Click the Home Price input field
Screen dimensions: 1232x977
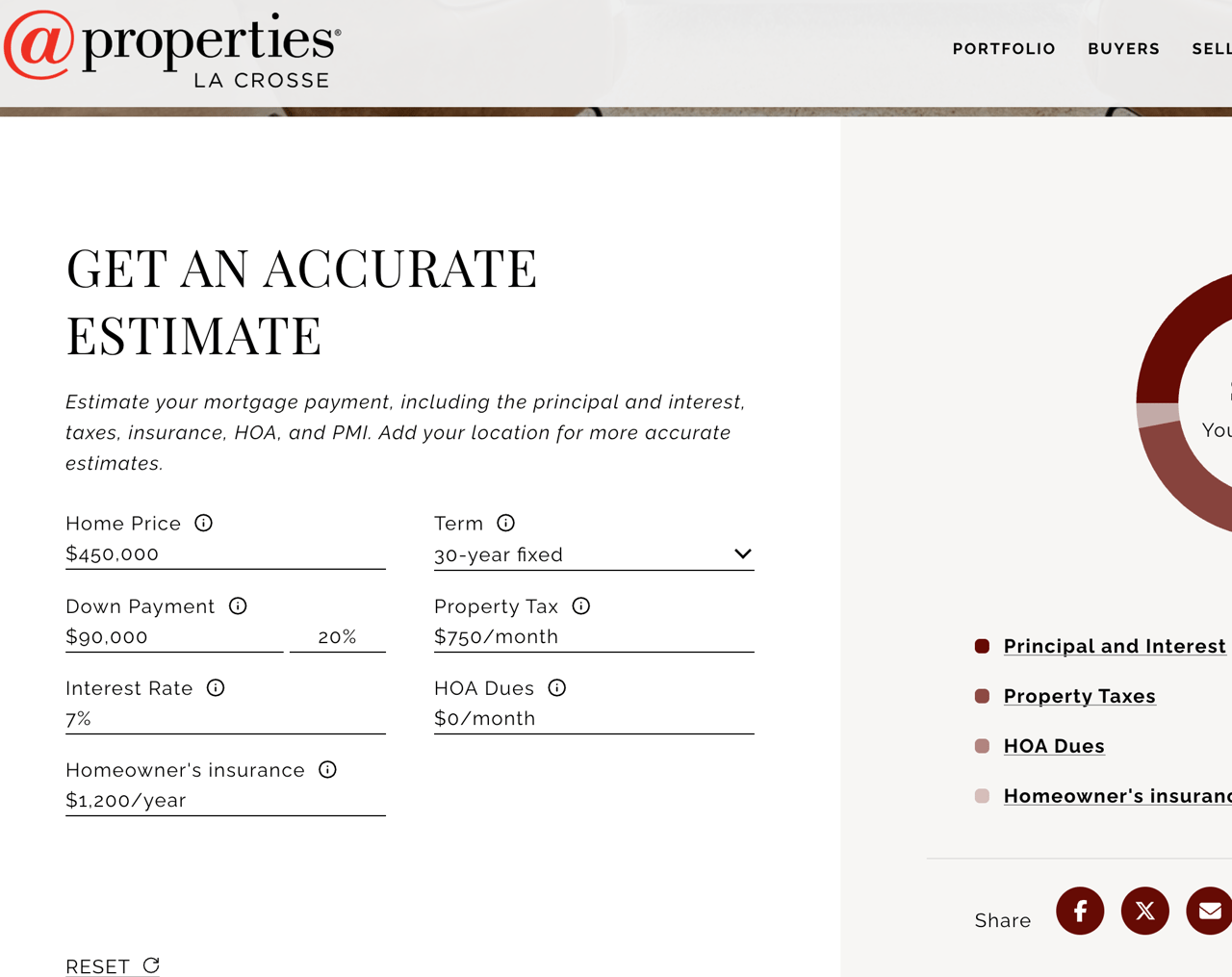(x=224, y=554)
